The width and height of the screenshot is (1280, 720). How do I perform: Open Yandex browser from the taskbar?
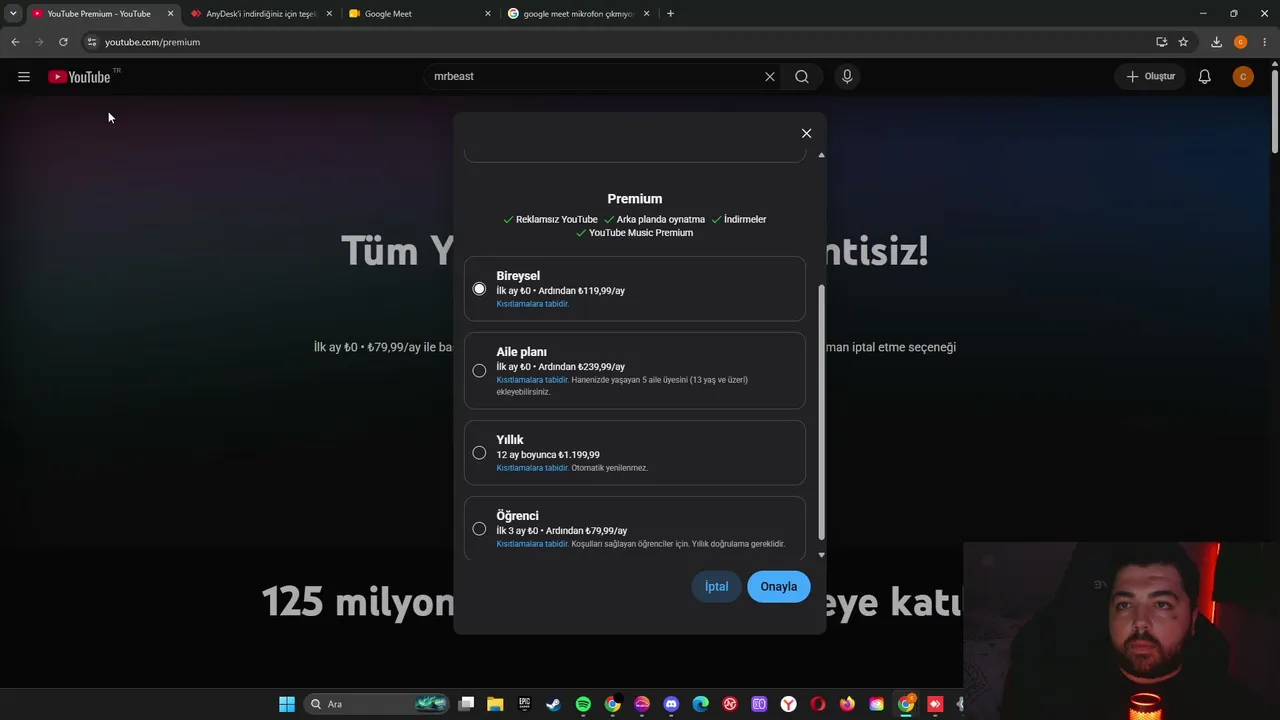coord(788,704)
